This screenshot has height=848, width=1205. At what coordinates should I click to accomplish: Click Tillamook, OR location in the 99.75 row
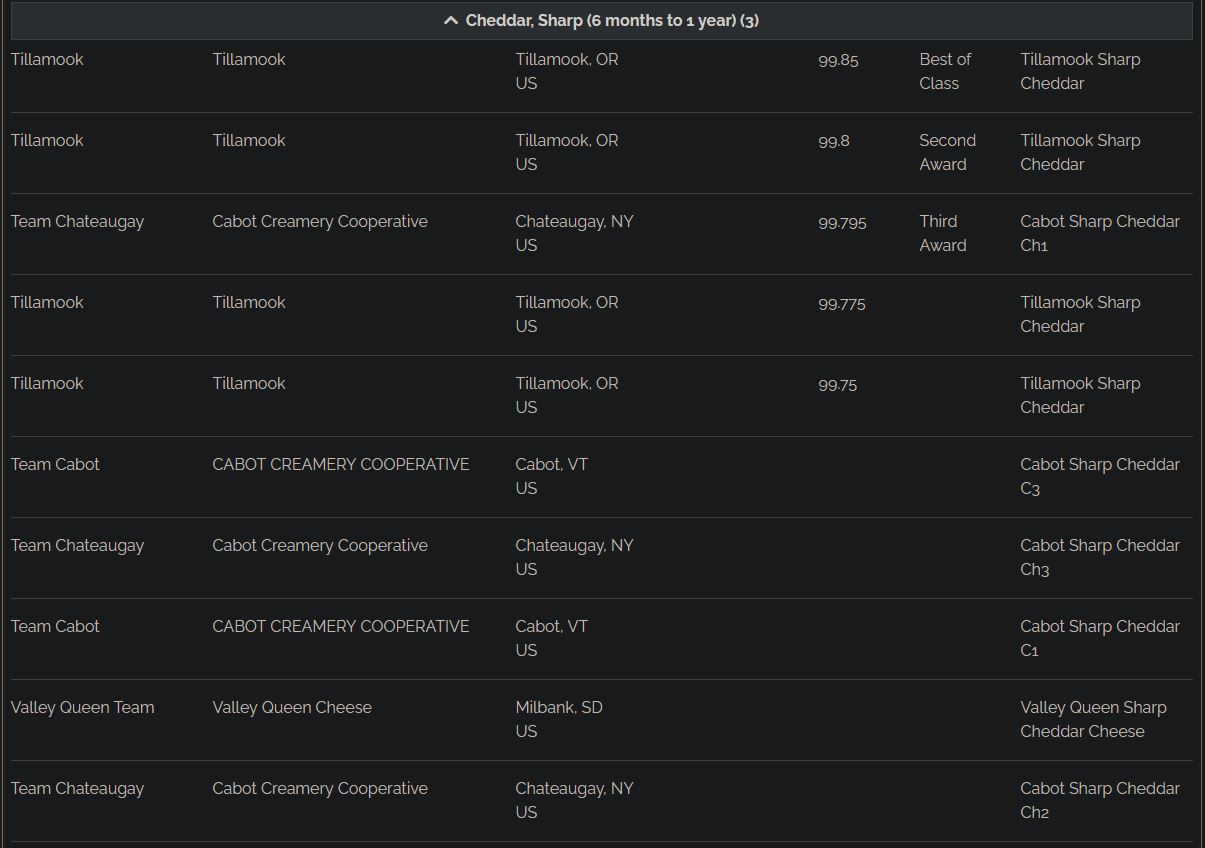[567, 395]
